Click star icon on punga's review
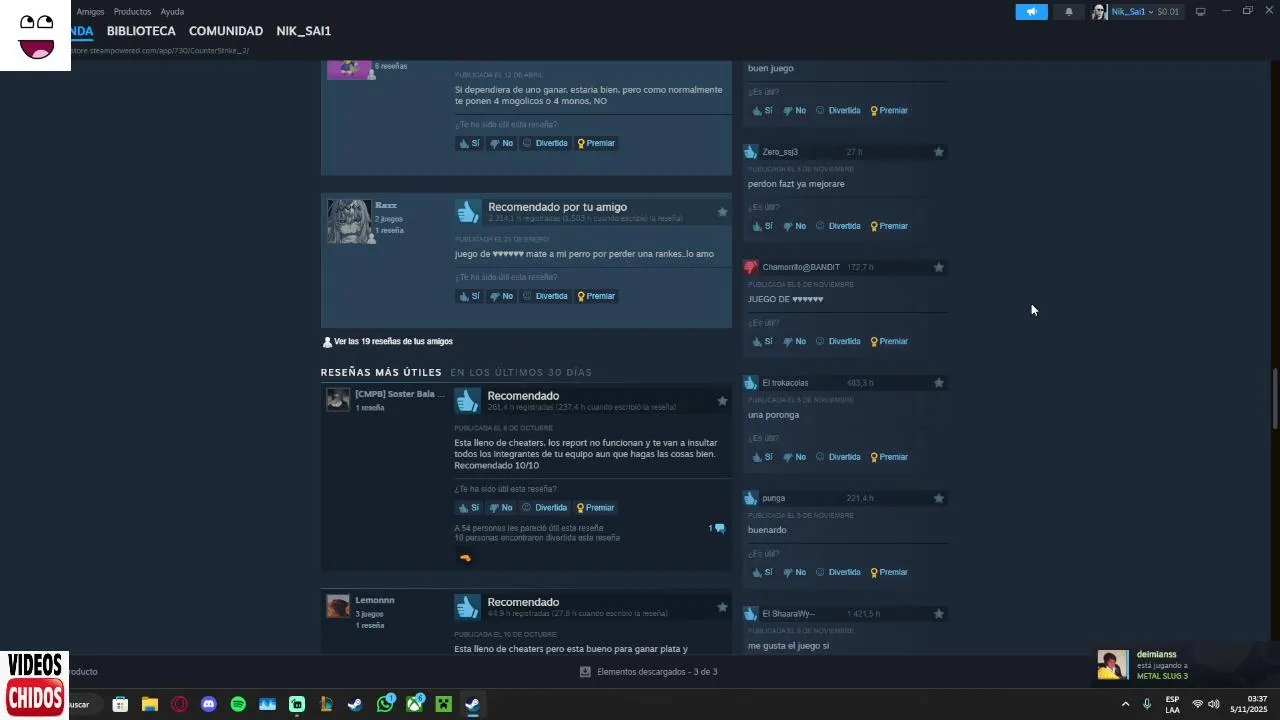Image resolution: width=1280 pixels, height=720 pixels. [938, 498]
